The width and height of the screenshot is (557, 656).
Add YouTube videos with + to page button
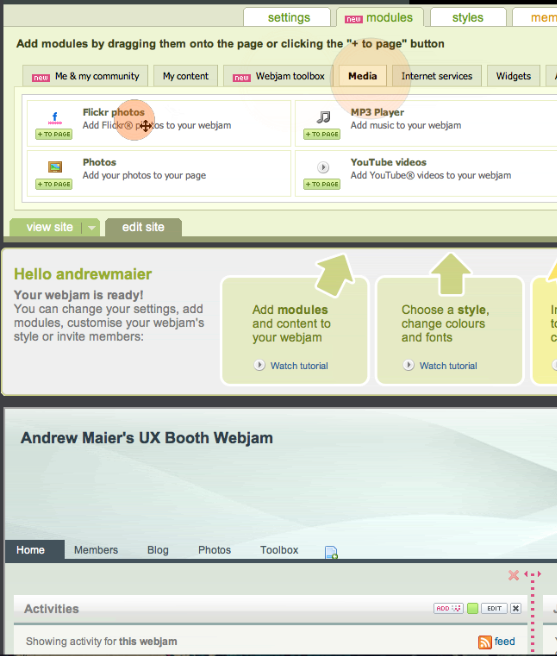(322, 184)
